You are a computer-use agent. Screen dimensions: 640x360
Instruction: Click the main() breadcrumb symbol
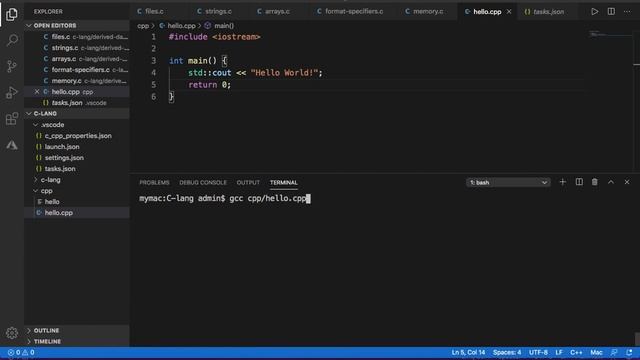point(220,26)
